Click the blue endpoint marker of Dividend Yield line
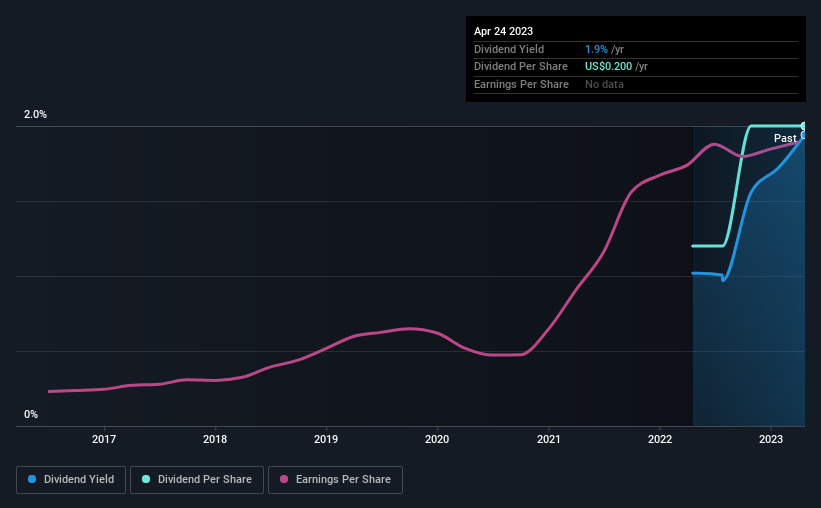 click(803, 136)
